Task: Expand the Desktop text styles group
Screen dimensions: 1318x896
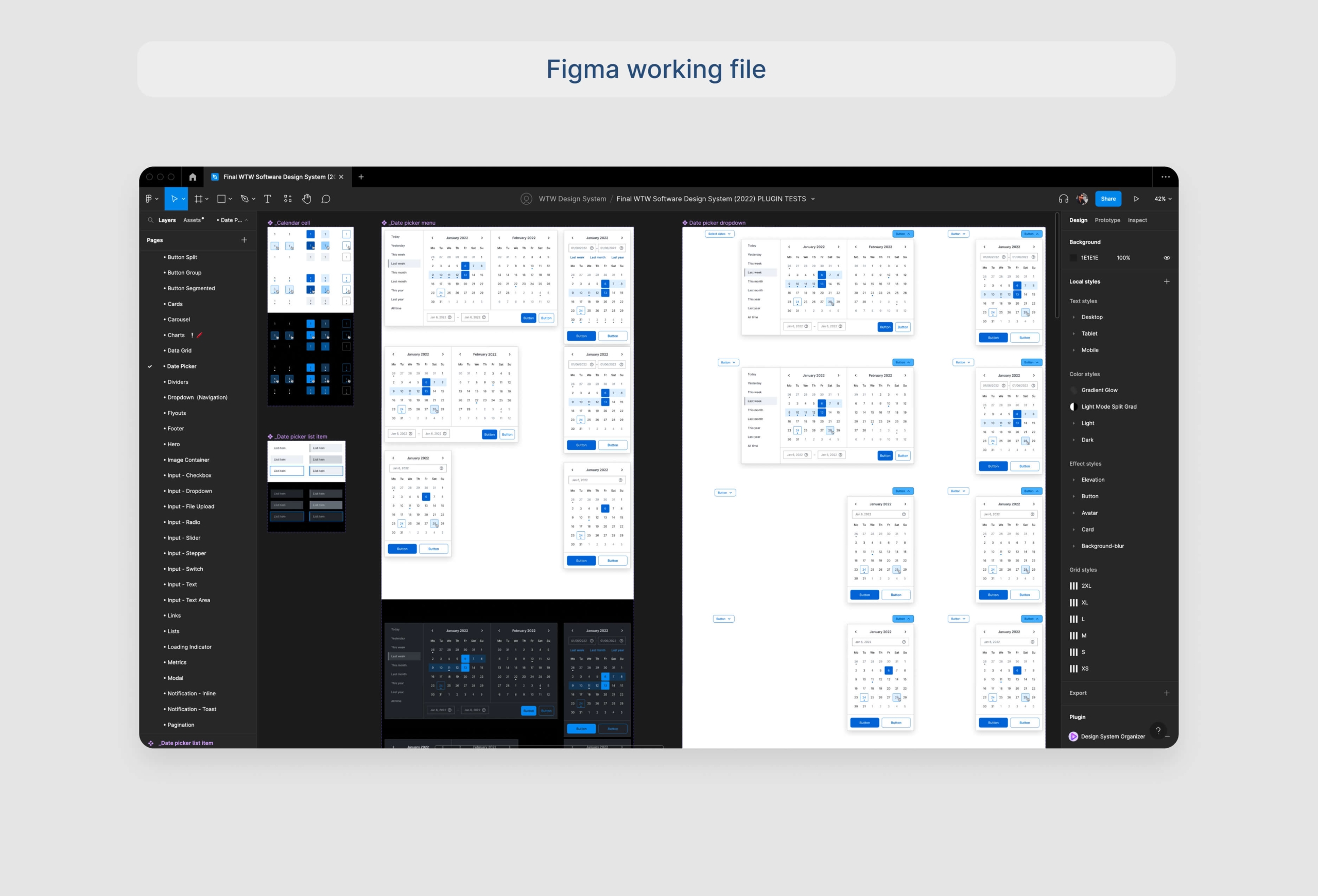Action: click(1091, 317)
